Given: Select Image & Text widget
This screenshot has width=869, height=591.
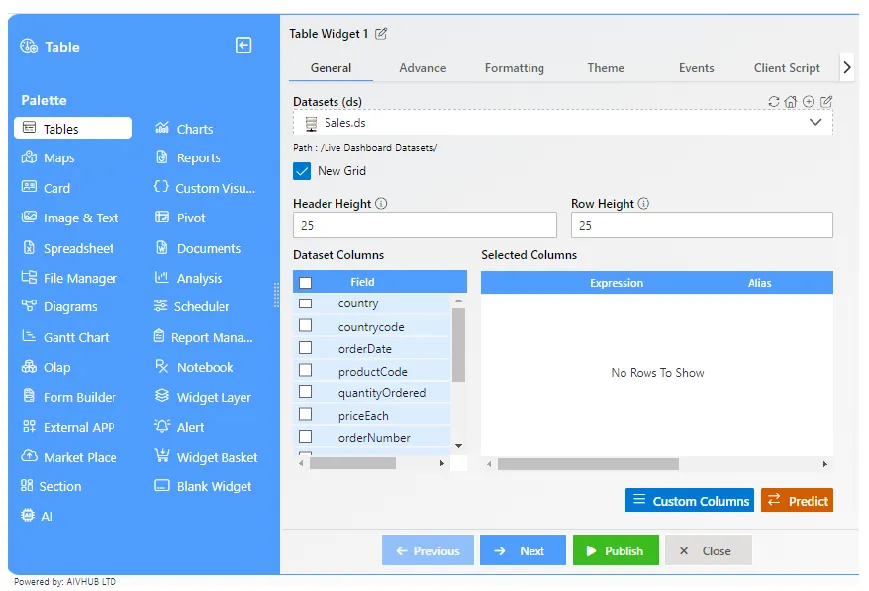Looking at the screenshot, I should (70, 218).
